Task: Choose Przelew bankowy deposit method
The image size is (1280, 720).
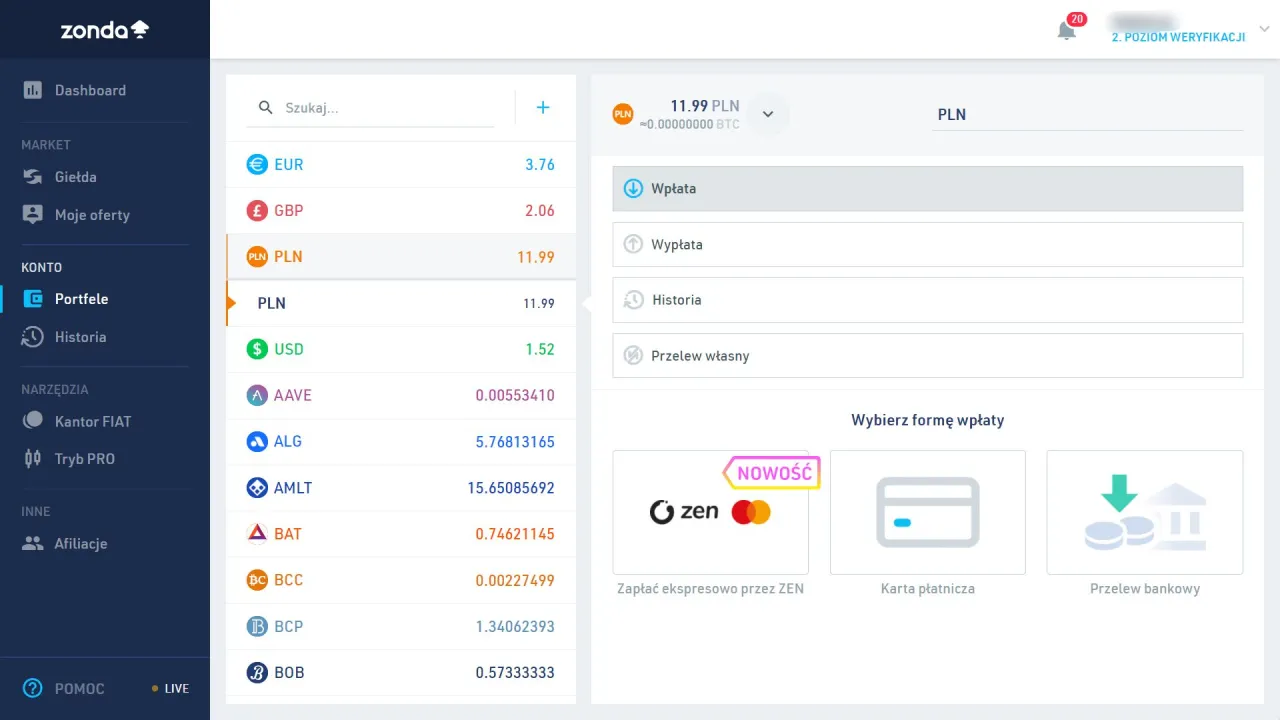Action: [1144, 513]
